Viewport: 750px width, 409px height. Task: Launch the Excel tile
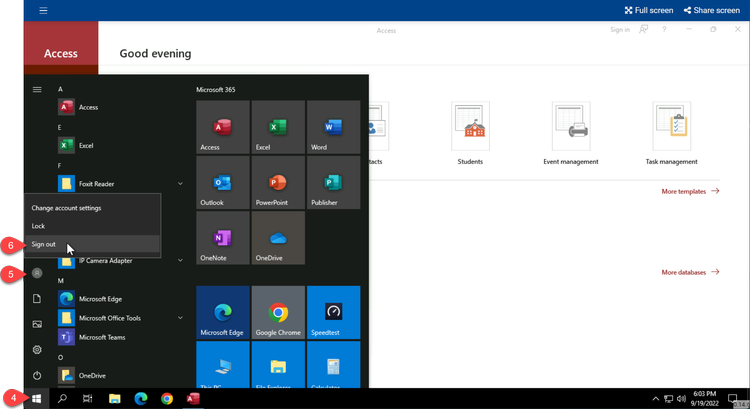click(x=278, y=127)
